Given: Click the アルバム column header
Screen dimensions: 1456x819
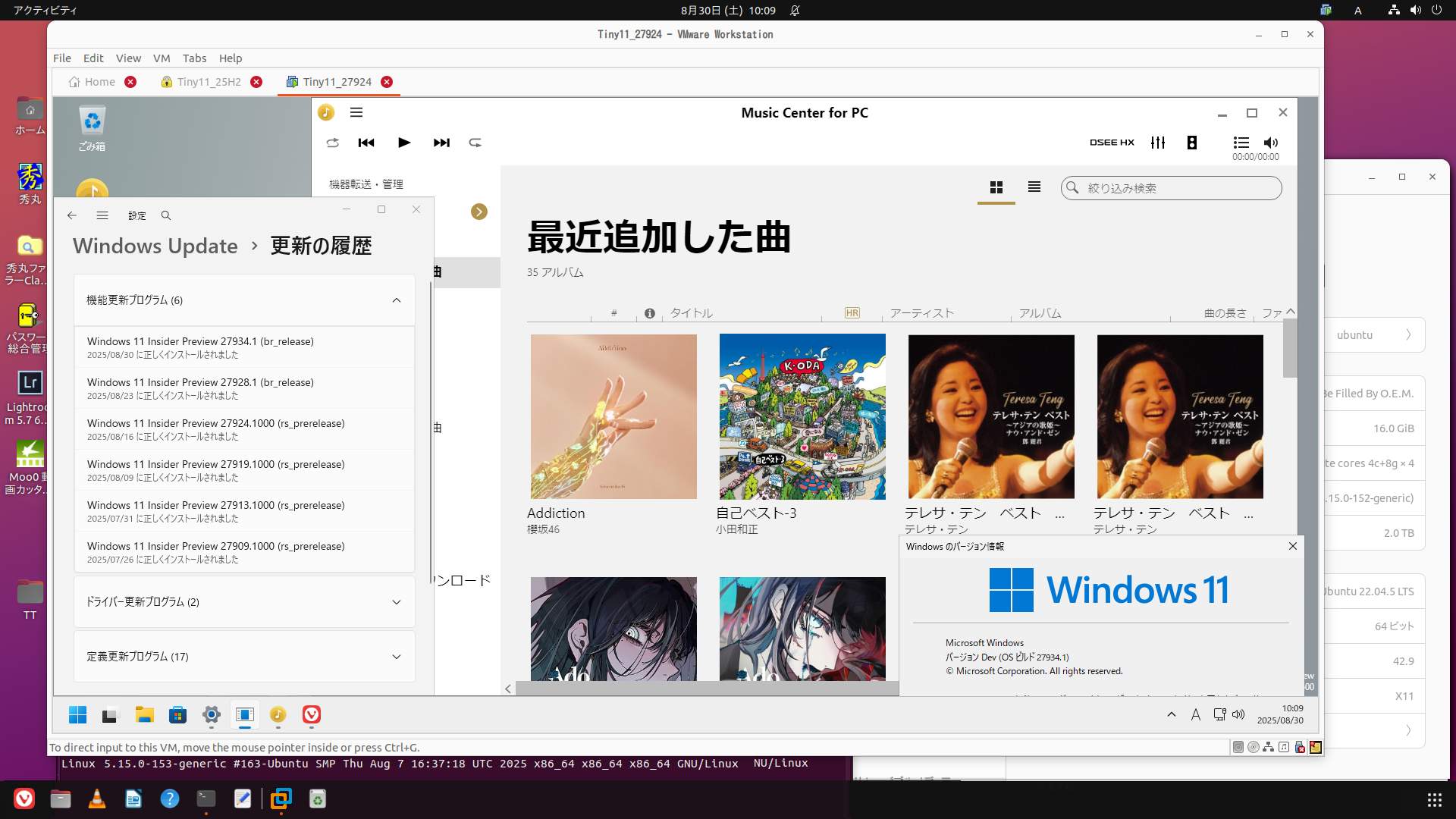Looking at the screenshot, I should tap(1040, 313).
